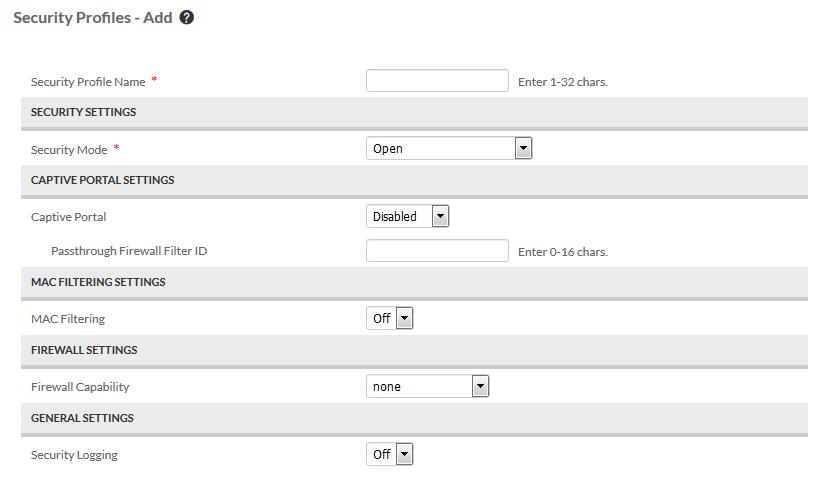Click the Security Logging label
This screenshot has height=482, width=837.
pos(74,455)
